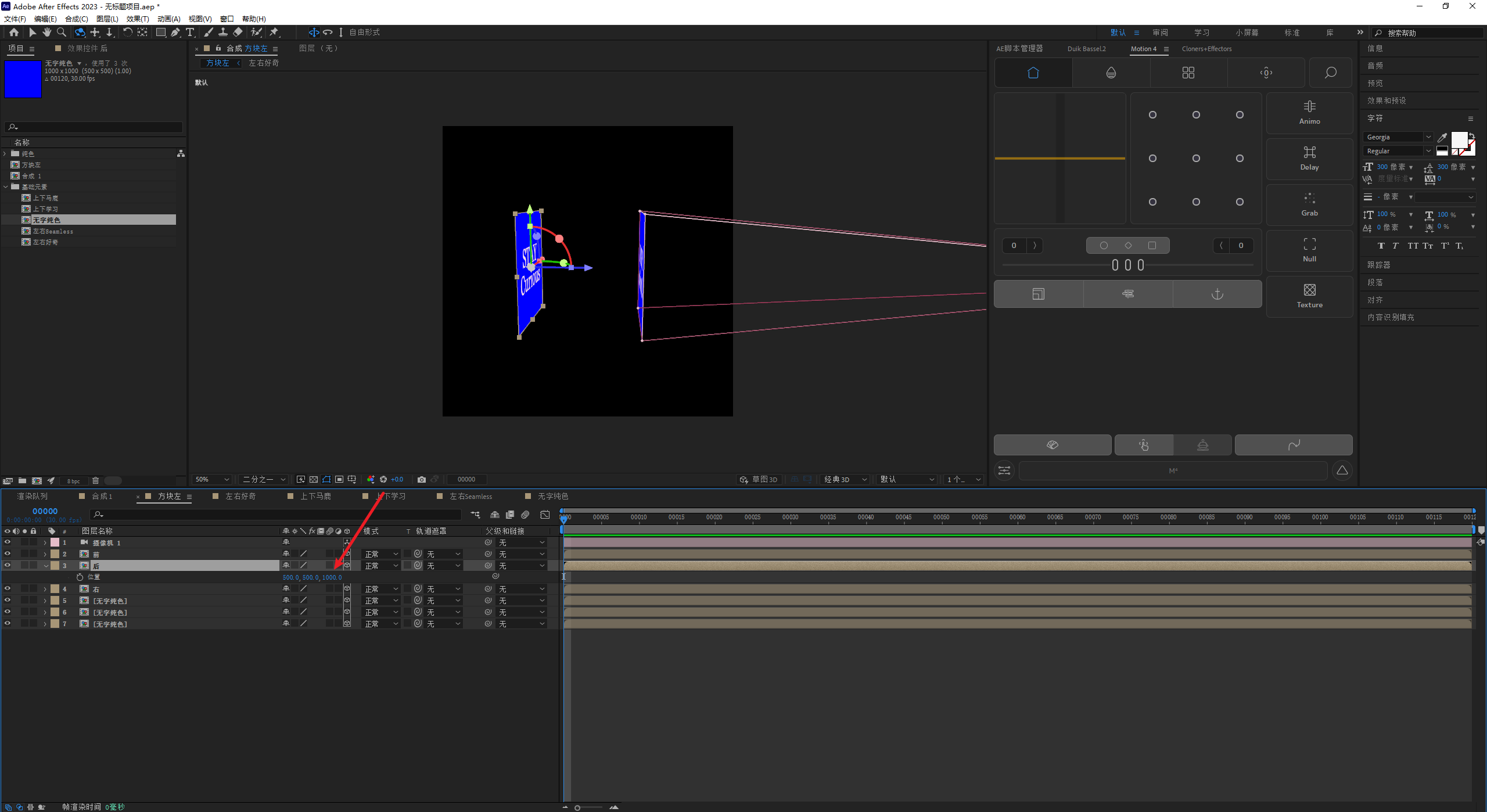1487x812 pixels.
Task: Click the Texture tool in Motion 4
Action: [x=1309, y=296]
